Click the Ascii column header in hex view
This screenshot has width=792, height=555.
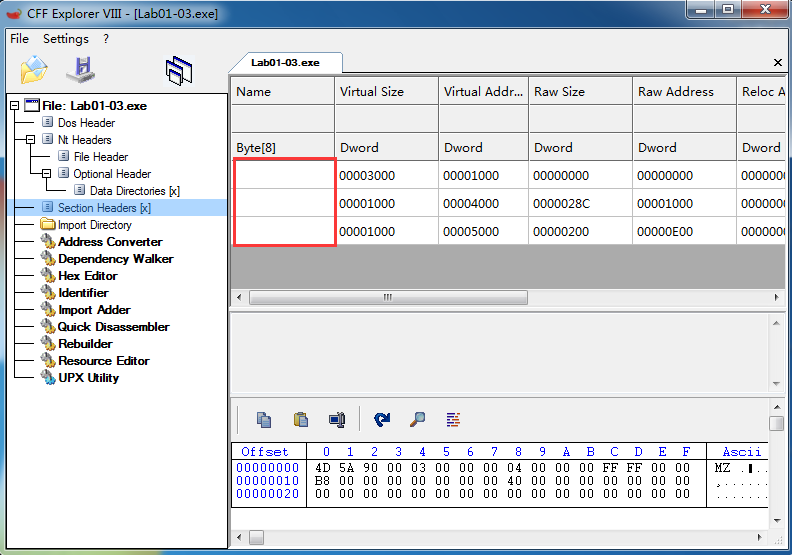point(741,451)
